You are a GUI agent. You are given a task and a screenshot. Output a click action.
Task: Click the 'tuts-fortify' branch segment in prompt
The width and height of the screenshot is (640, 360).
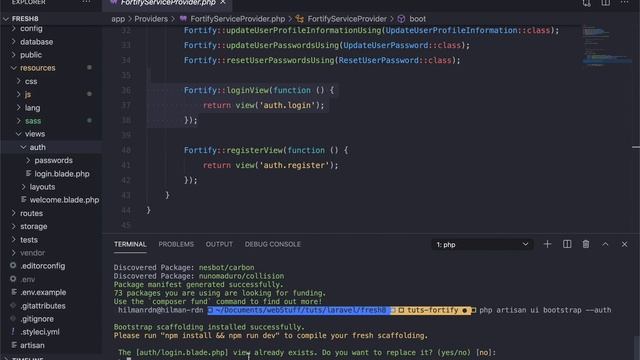(433, 310)
